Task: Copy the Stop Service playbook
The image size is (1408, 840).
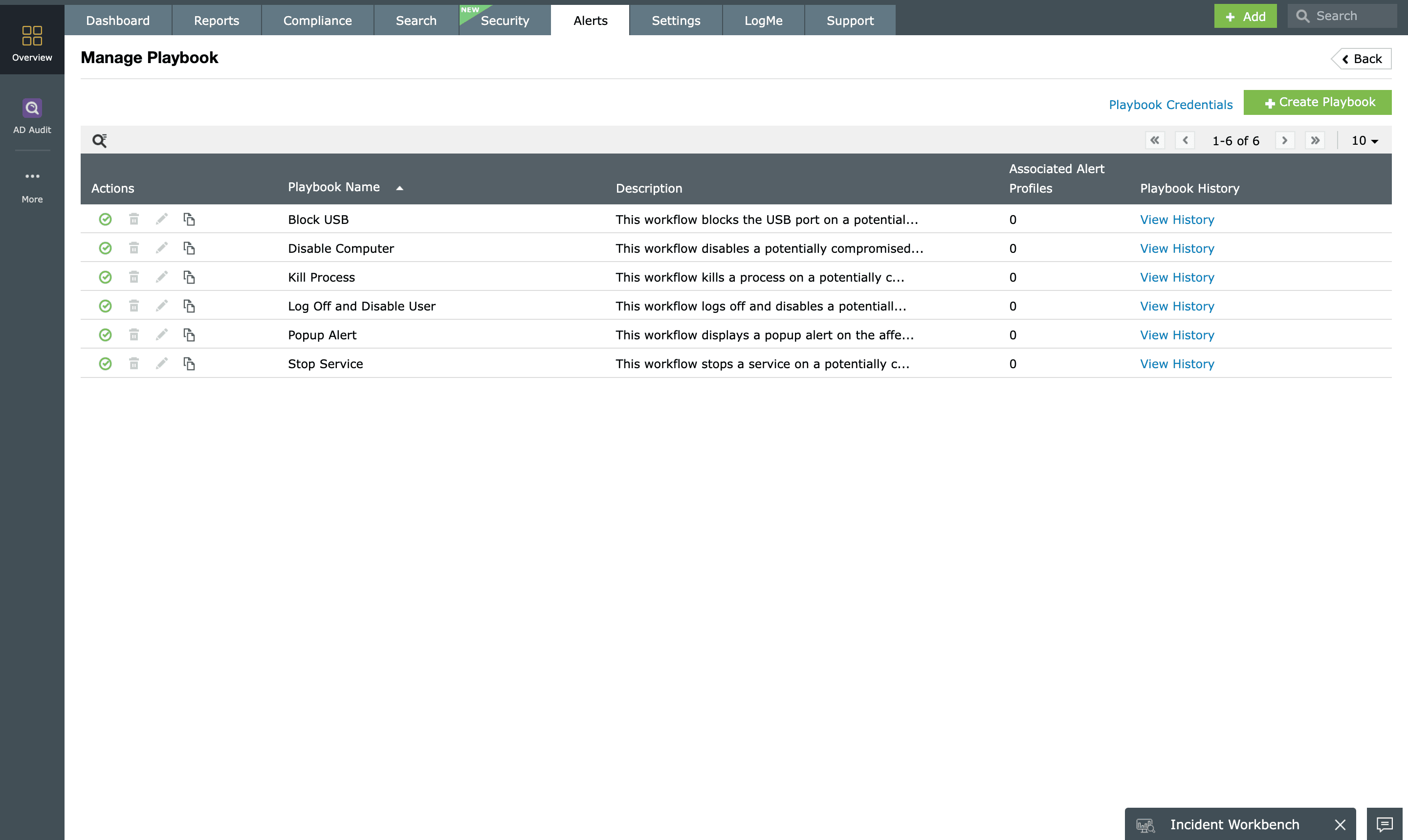Action: (189, 363)
